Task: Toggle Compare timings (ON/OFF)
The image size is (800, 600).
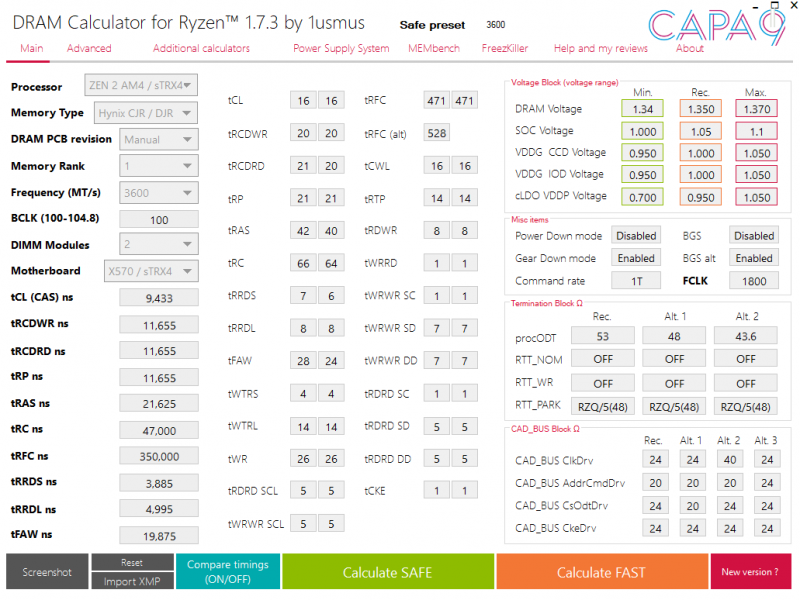Action: pyautogui.click(x=228, y=571)
